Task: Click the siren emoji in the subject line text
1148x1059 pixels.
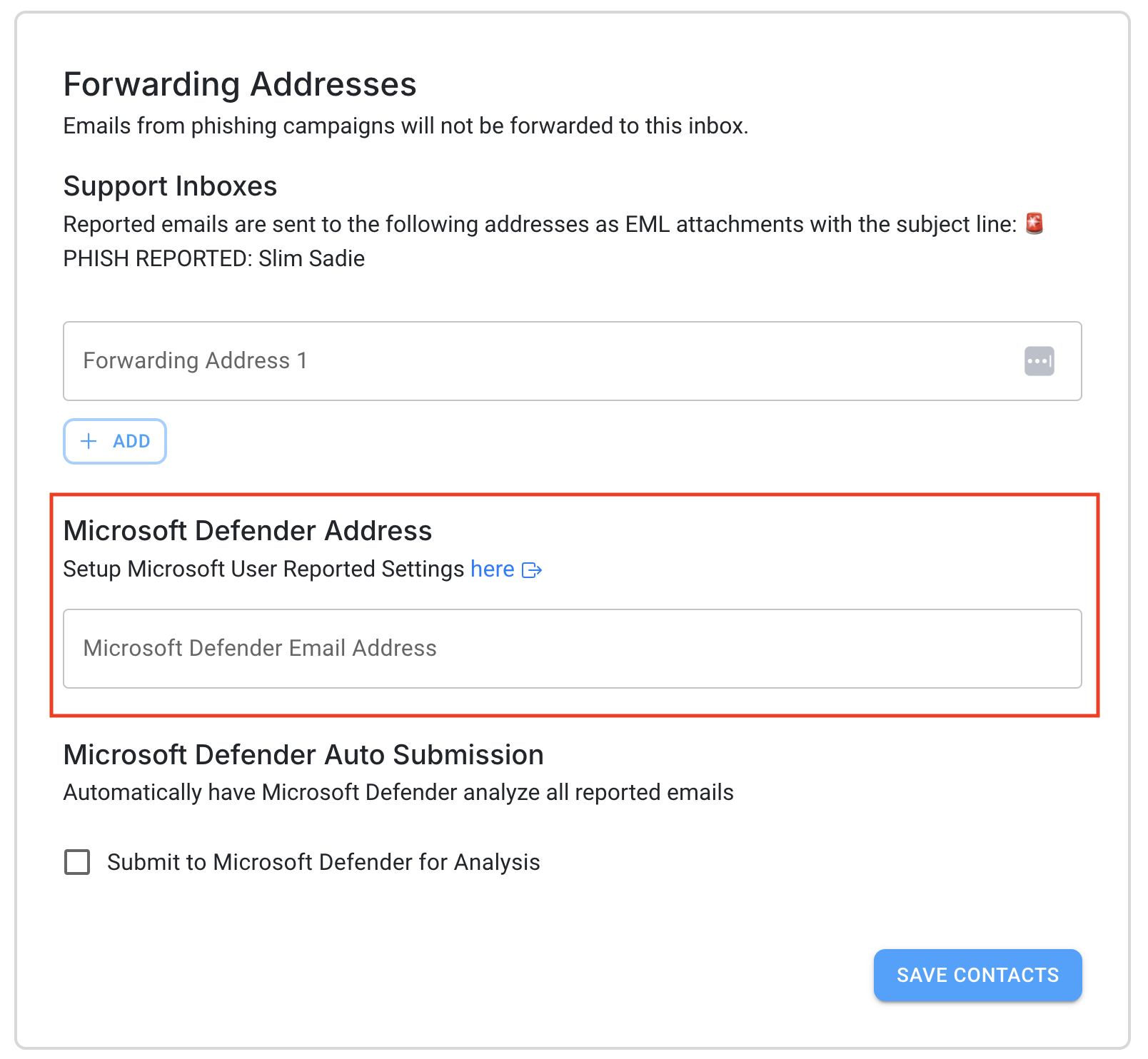Action: click(x=1034, y=223)
